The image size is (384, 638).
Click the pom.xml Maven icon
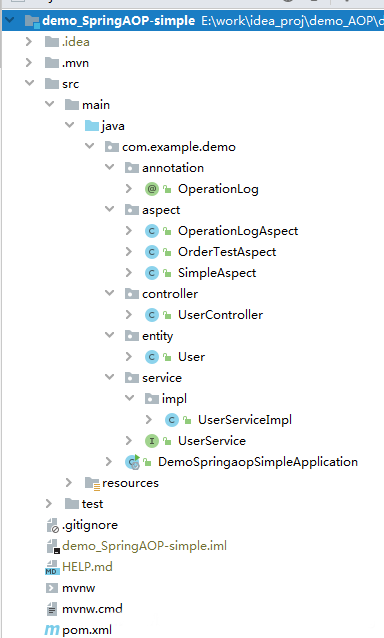pos(52,630)
